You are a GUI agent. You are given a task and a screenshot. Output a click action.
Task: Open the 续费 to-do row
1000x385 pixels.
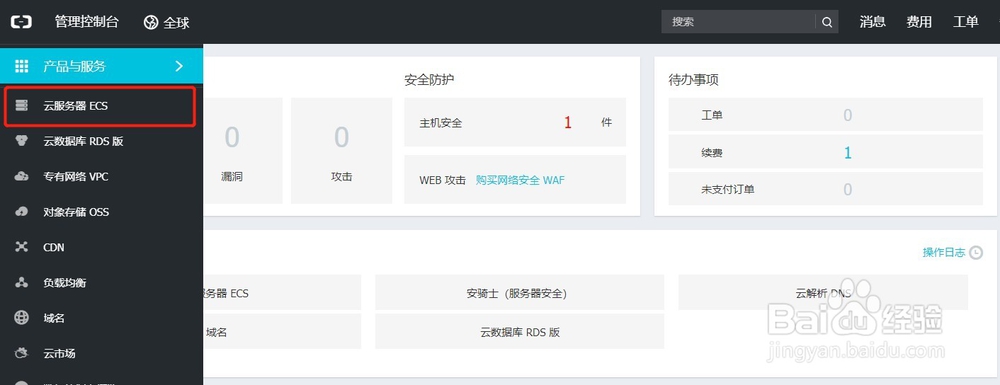(x=825, y=152)
